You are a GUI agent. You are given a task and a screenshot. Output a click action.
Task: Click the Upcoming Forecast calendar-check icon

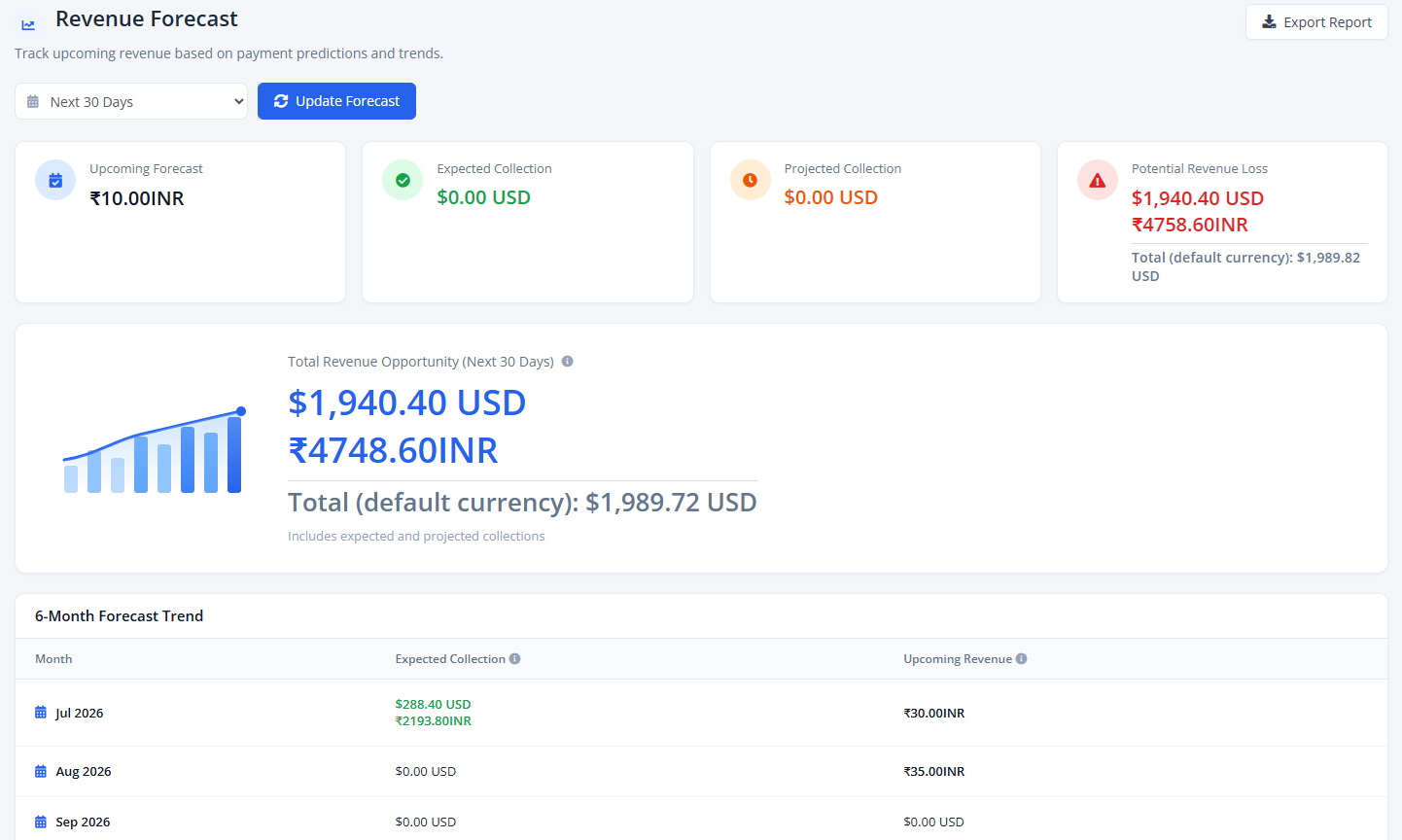click(55, 180)
